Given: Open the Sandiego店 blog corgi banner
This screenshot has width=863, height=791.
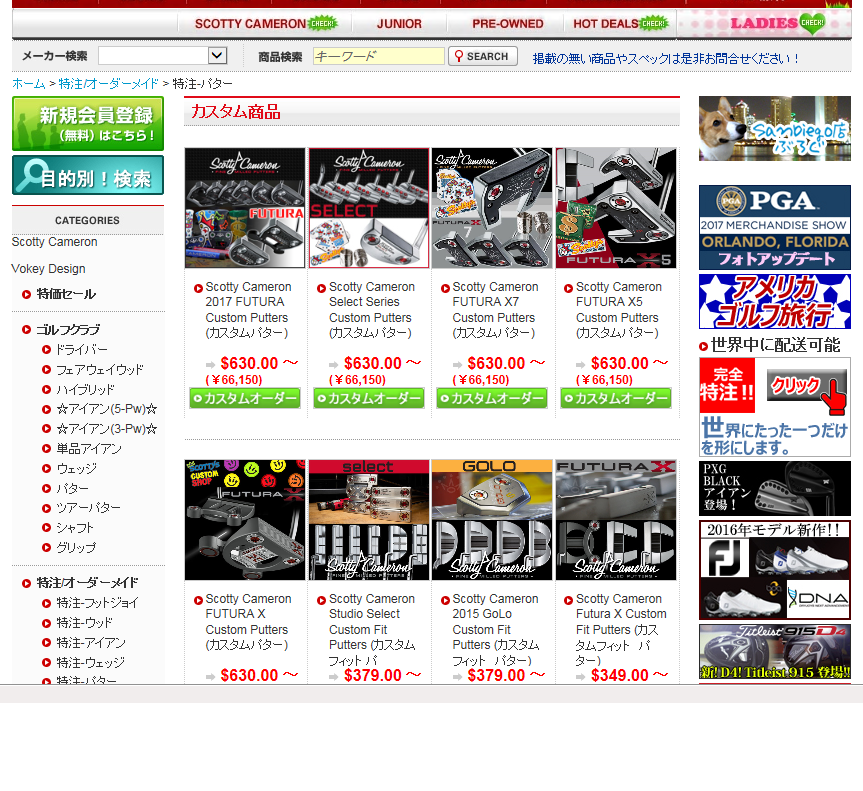Looking at the screenshot, I should (x=774, y=128).
